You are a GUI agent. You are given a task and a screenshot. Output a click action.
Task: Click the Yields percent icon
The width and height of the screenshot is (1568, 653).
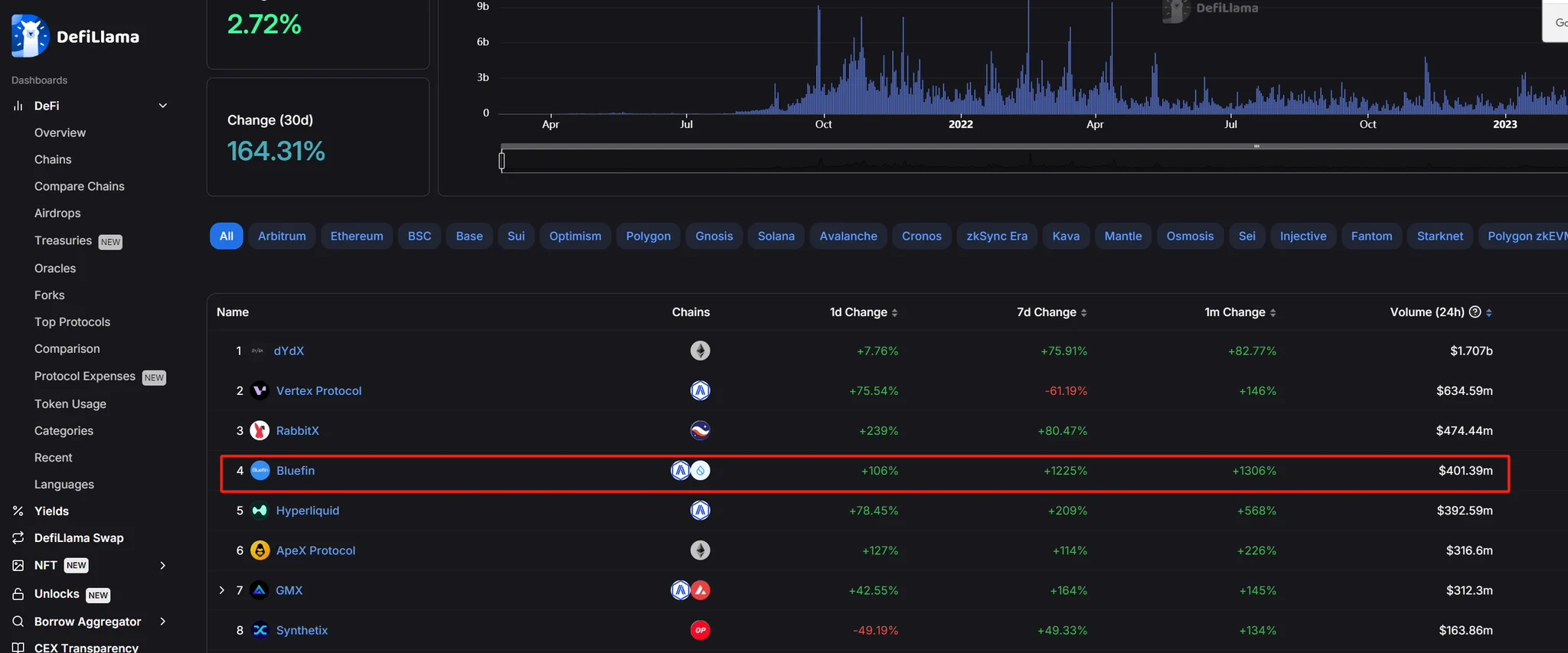[x=18, y=511]
